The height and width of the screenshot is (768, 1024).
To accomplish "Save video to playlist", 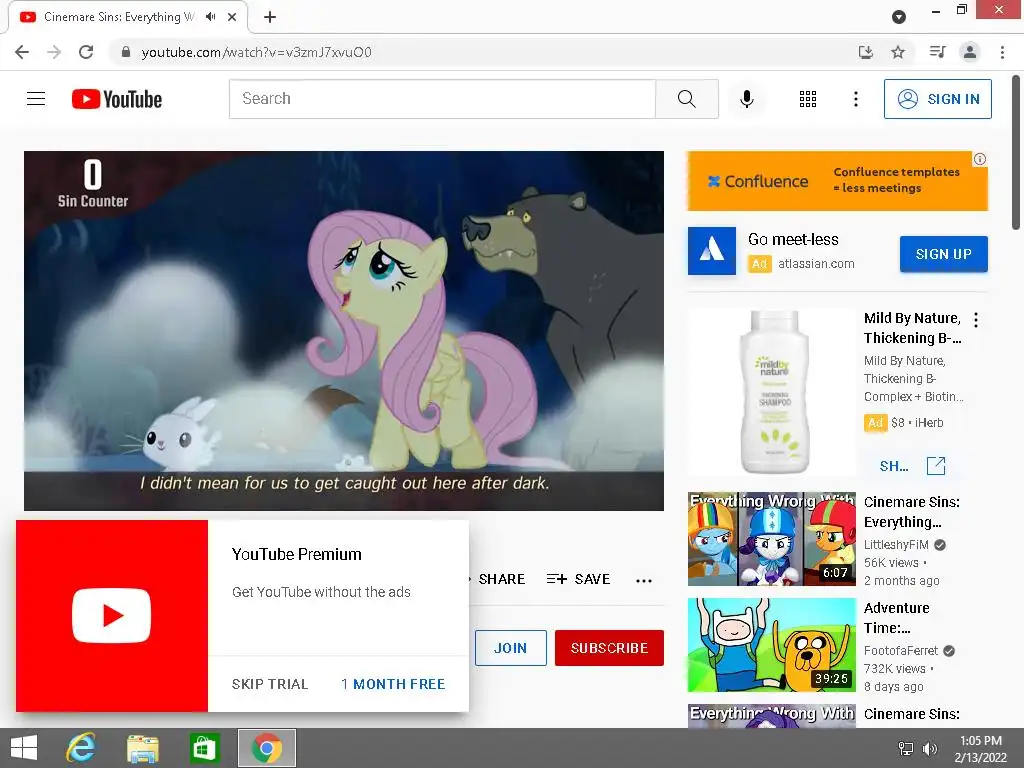I will [579, 579].
